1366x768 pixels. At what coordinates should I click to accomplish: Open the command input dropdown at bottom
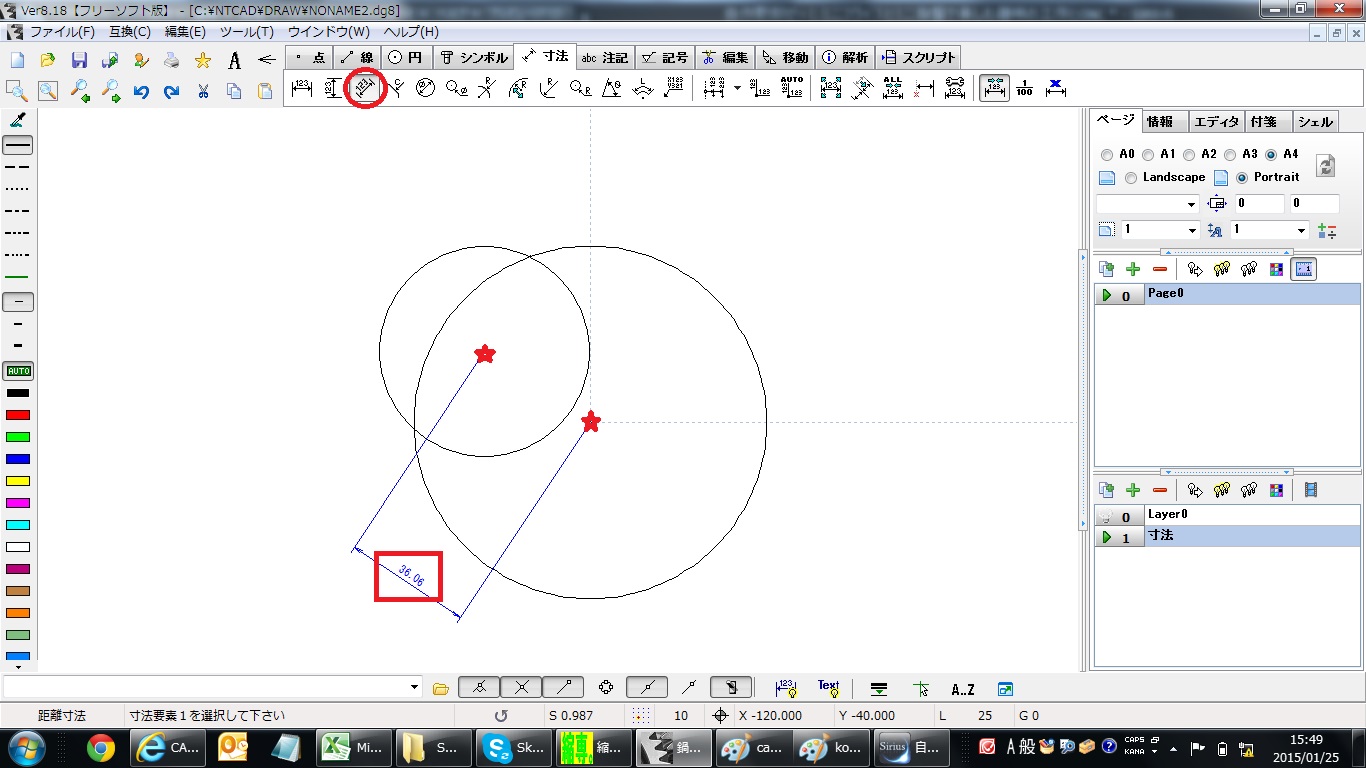tap(415, 688)
